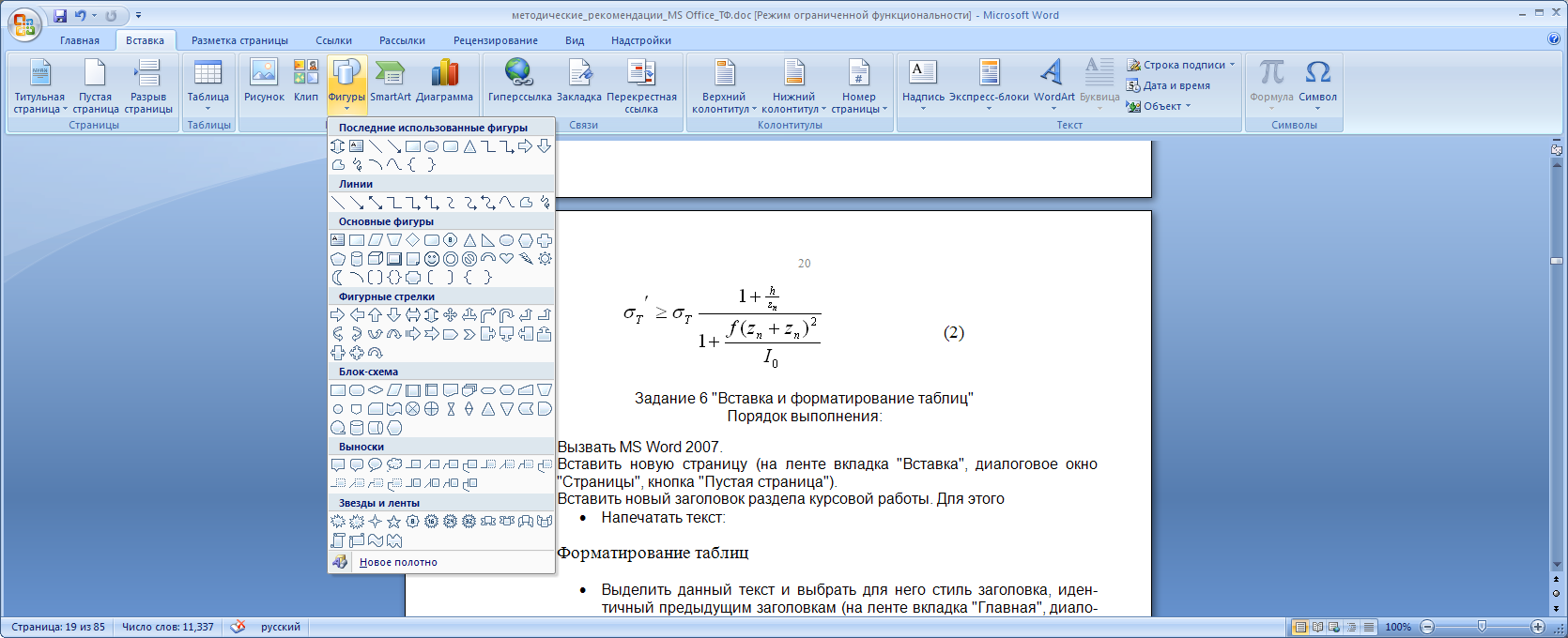Click the zoom out minus button
The width and height of the screenshot is (1568, 638).
coord(1427,627)
